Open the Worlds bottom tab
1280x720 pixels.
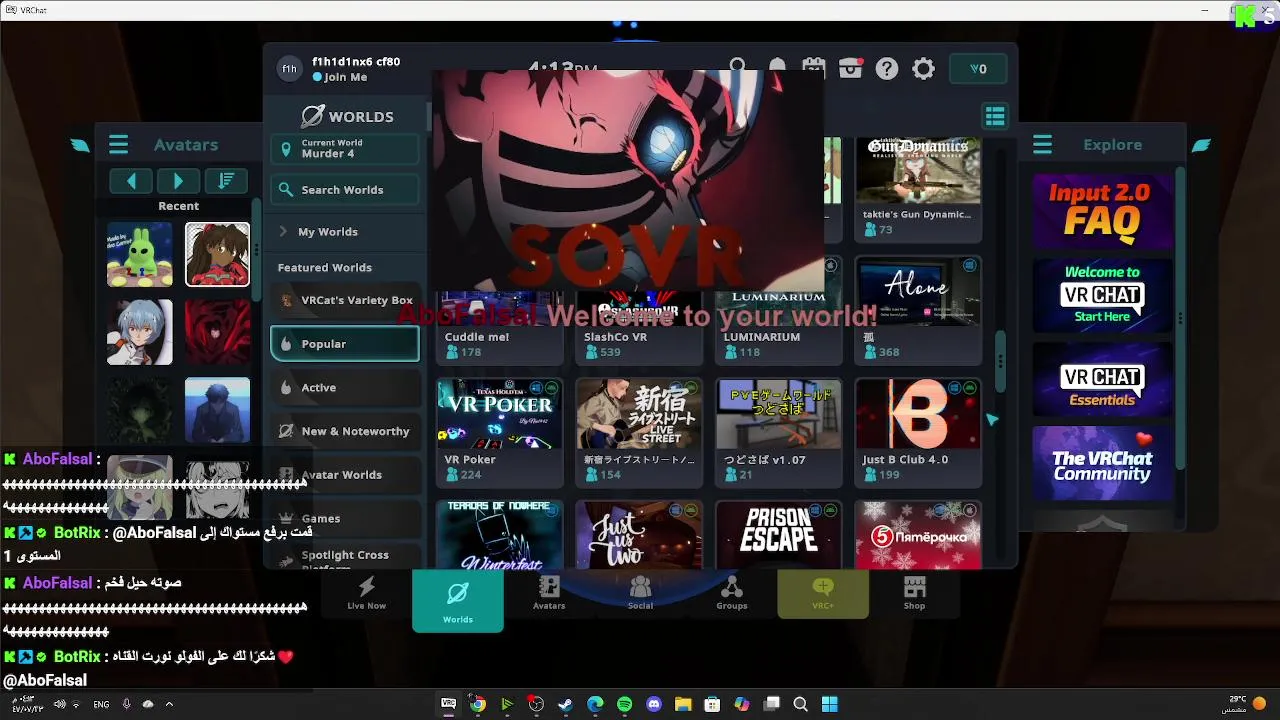458,600
